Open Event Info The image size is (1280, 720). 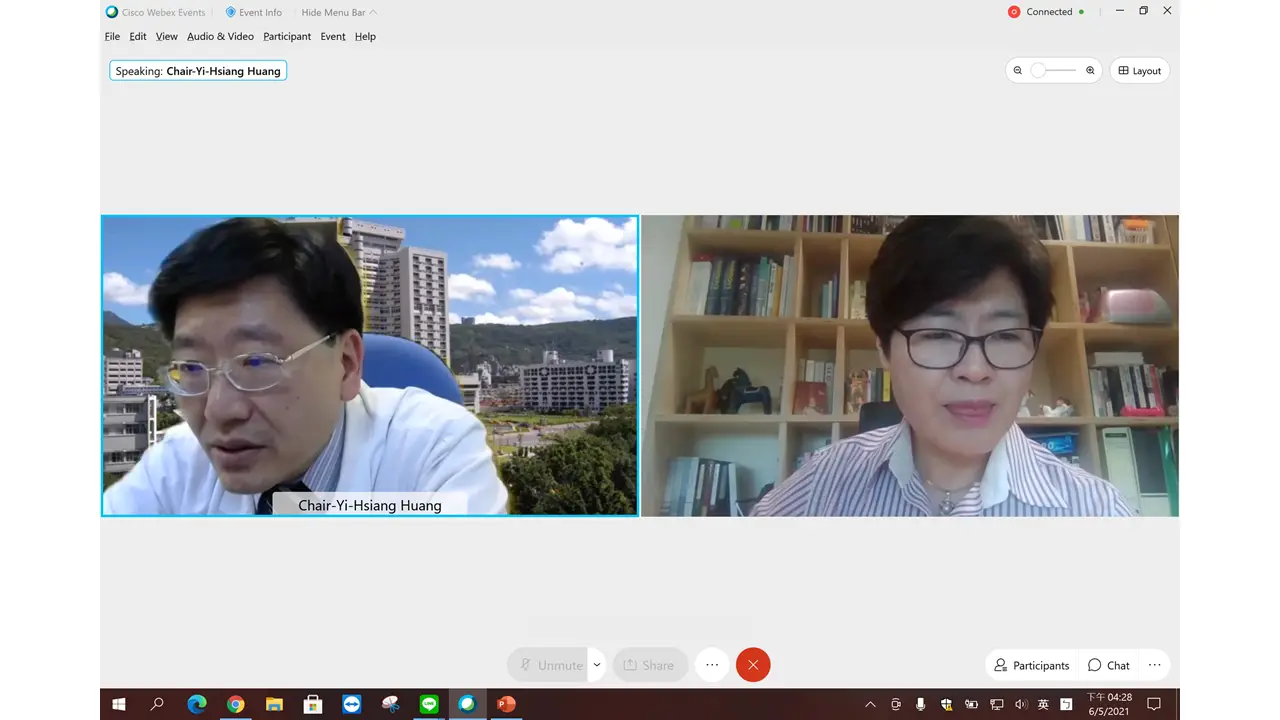(254, 12)
